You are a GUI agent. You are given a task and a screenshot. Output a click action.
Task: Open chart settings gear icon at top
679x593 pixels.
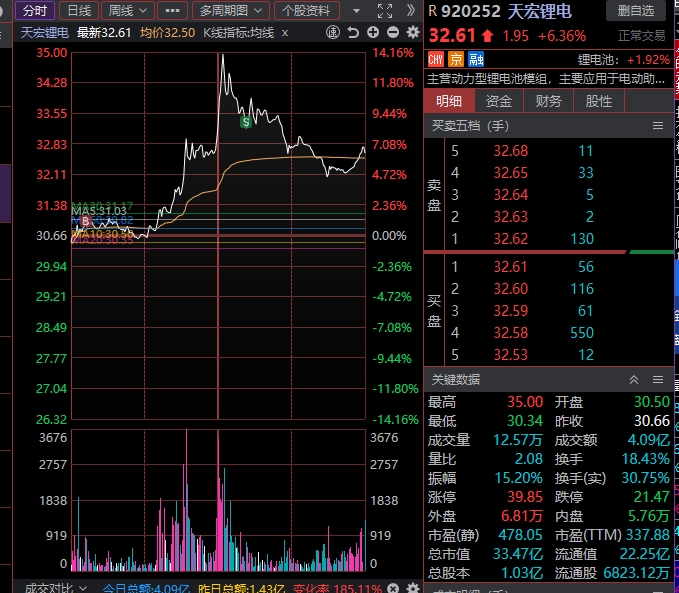tap(413, 32)
